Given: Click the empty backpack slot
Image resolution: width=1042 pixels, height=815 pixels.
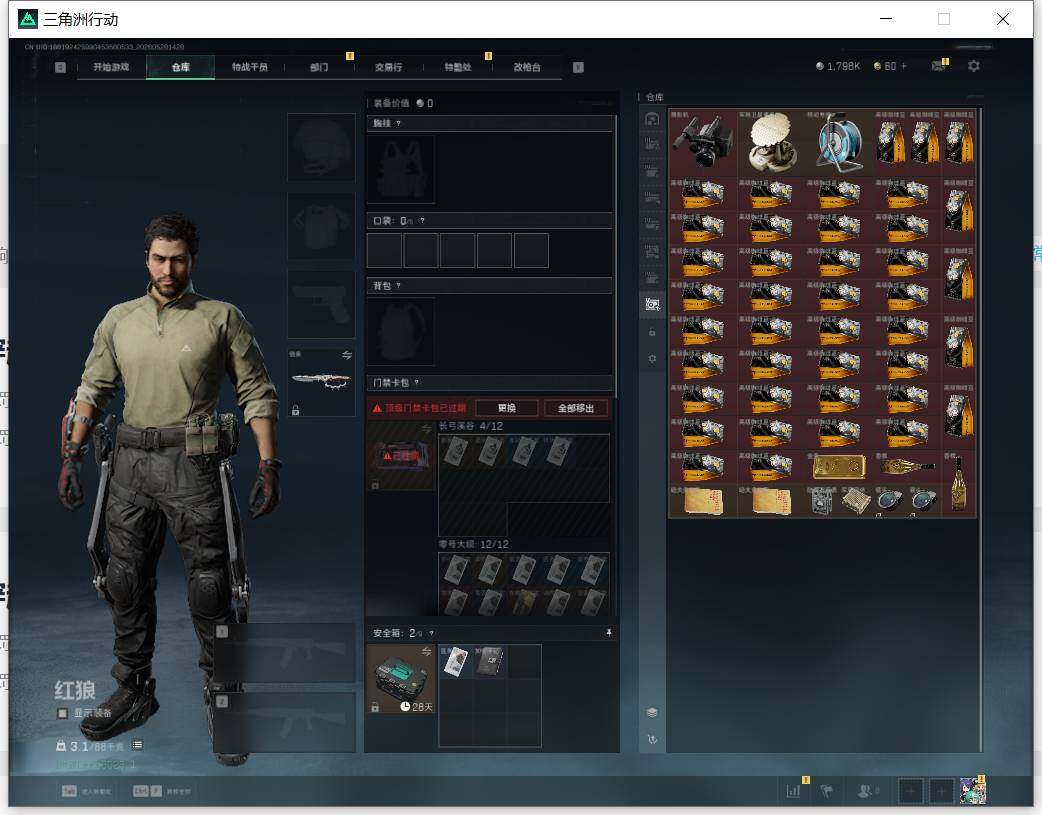Looking at the screenshot, I should click(401, 331).
